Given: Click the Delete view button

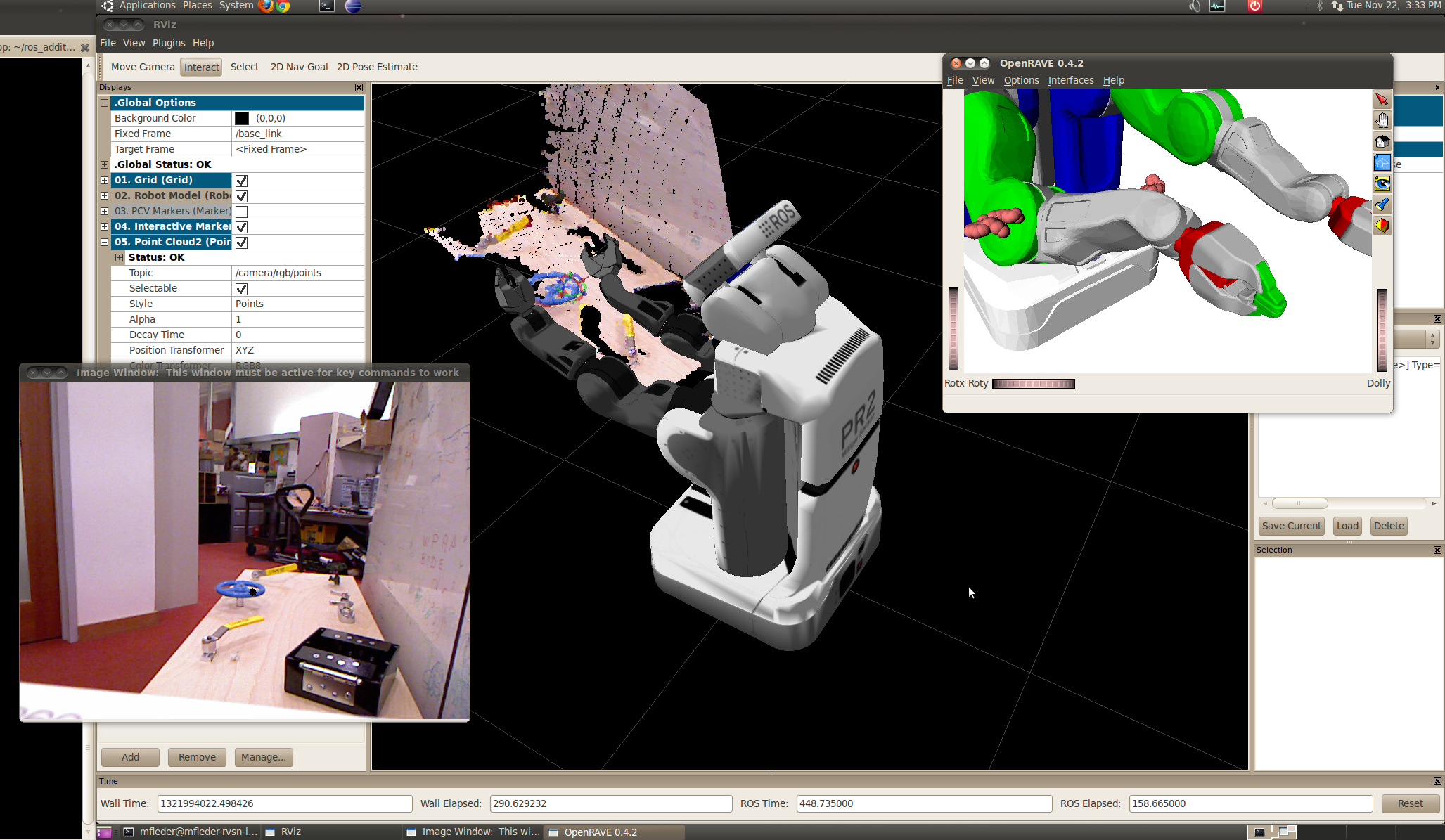Looking at the screenshot, I should (1389, 526).
